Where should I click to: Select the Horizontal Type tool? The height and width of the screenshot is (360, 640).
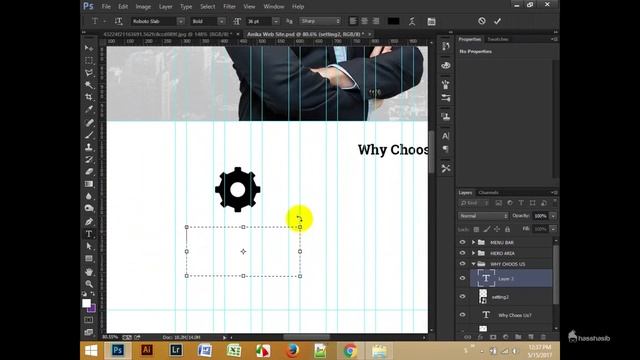(x=89, y=234)
